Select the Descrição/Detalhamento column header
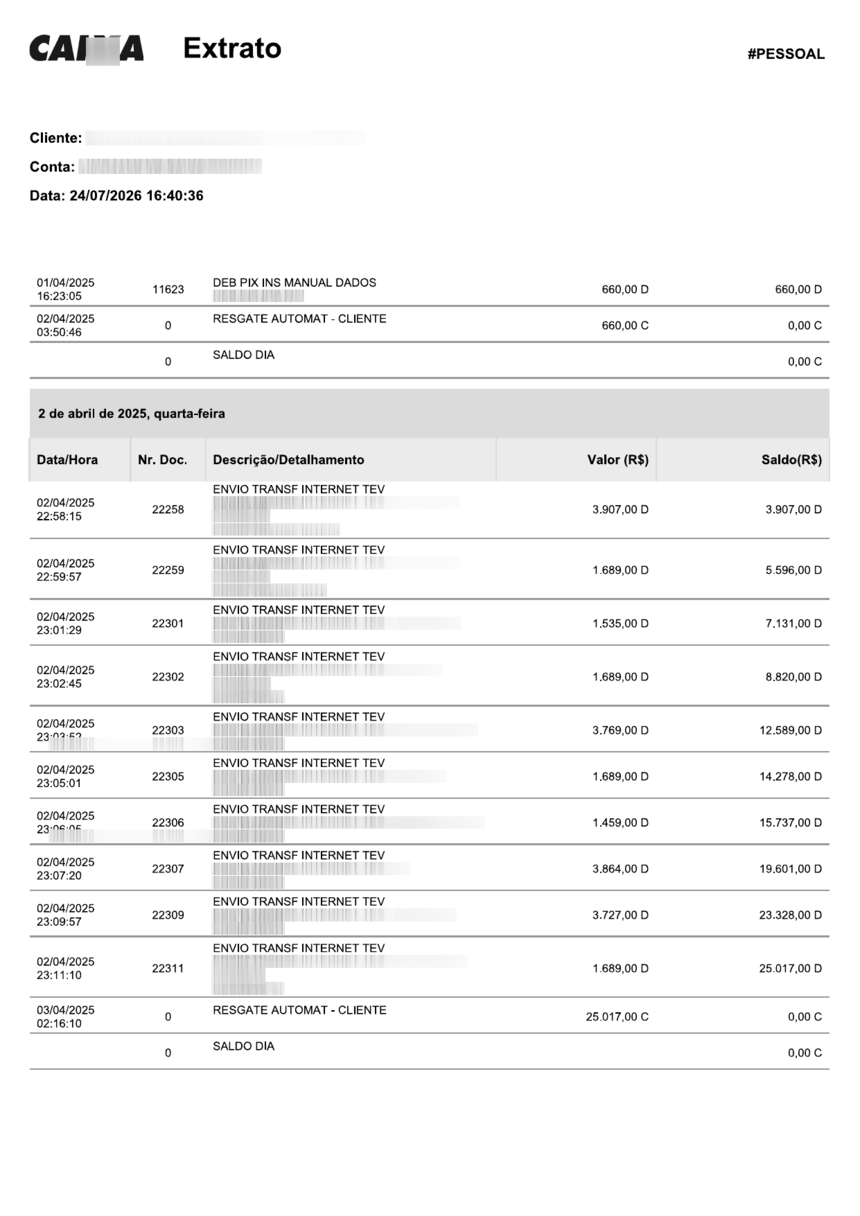860x1216 pixels. 288,460
